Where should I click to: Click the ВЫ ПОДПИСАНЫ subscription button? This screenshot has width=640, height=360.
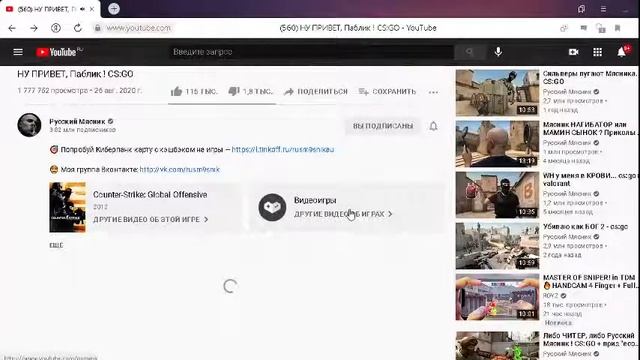(x=383, y=126)
